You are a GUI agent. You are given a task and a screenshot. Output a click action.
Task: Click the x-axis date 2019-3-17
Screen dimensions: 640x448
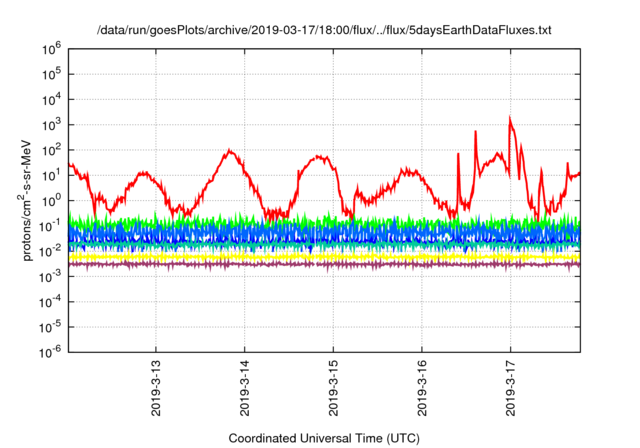tap(511, 388)
